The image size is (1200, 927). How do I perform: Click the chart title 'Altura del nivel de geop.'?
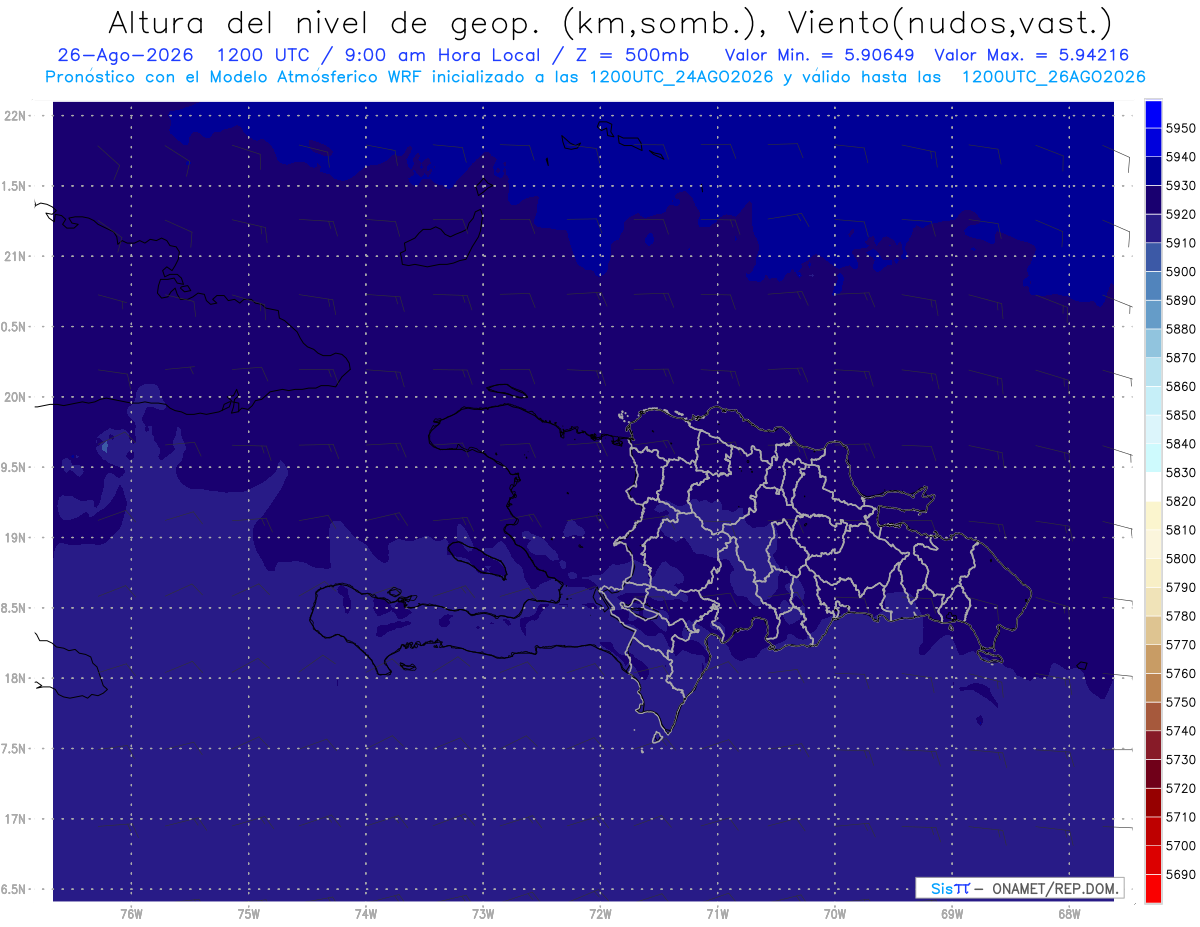(x=325, y=23)
